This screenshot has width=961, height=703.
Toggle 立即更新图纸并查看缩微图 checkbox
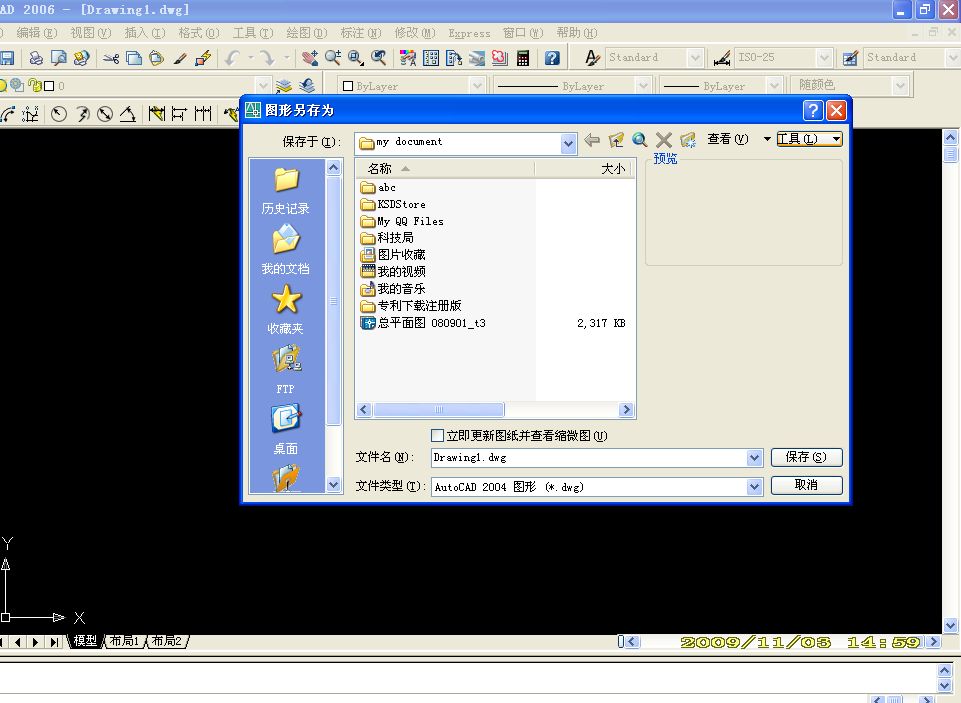pos(438,436)
